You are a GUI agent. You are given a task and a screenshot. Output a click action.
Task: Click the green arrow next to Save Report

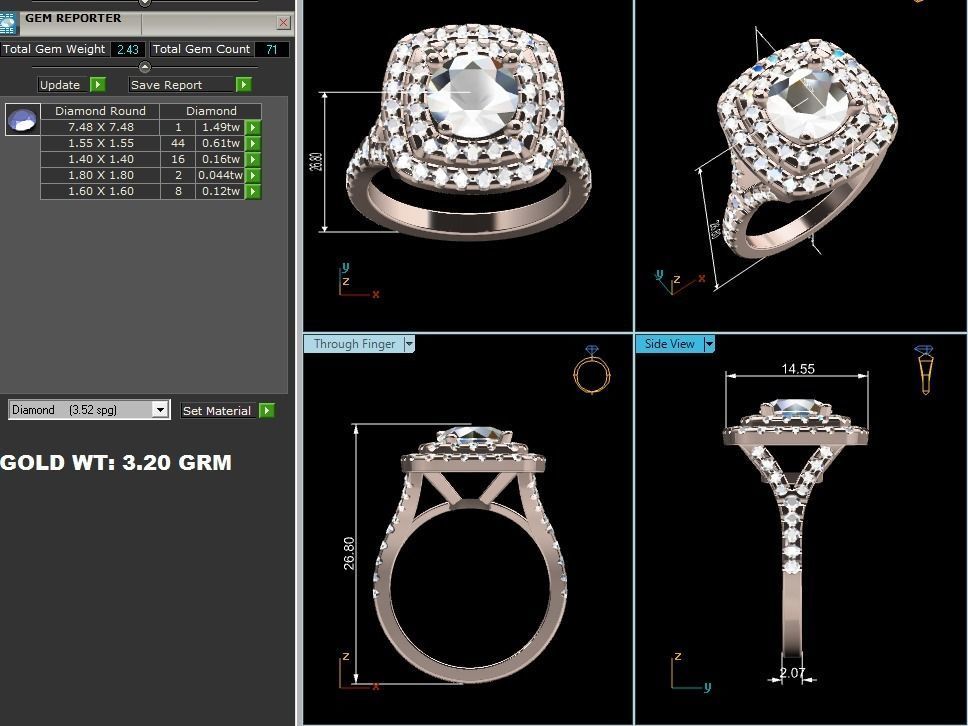point(244,85)
